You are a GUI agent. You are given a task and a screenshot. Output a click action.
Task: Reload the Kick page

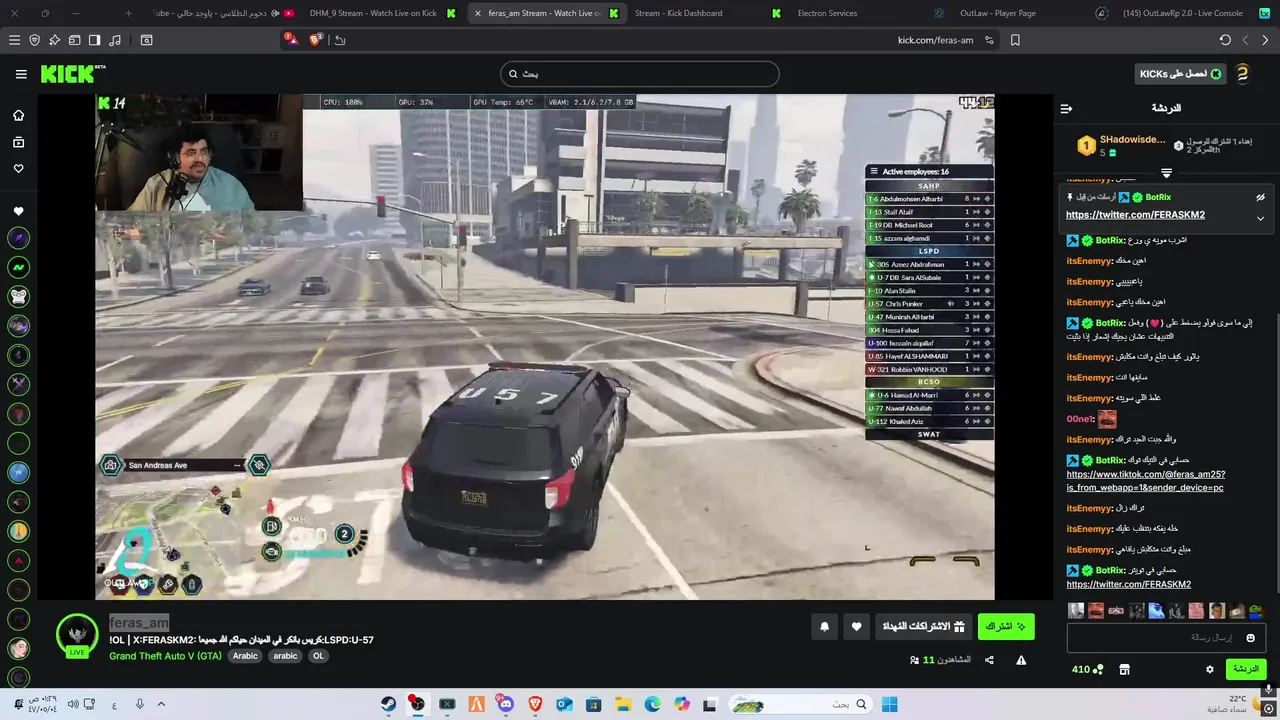click(1225, 40)
